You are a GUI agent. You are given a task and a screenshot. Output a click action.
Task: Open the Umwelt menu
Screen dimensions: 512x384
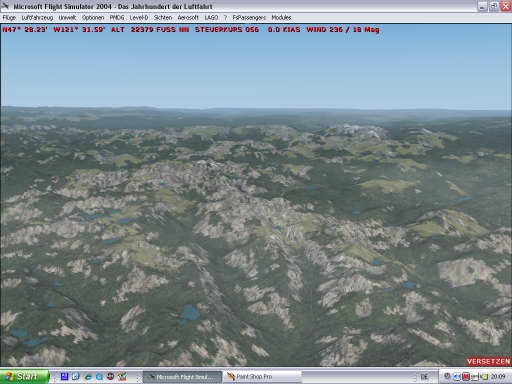tap(67, 18)
